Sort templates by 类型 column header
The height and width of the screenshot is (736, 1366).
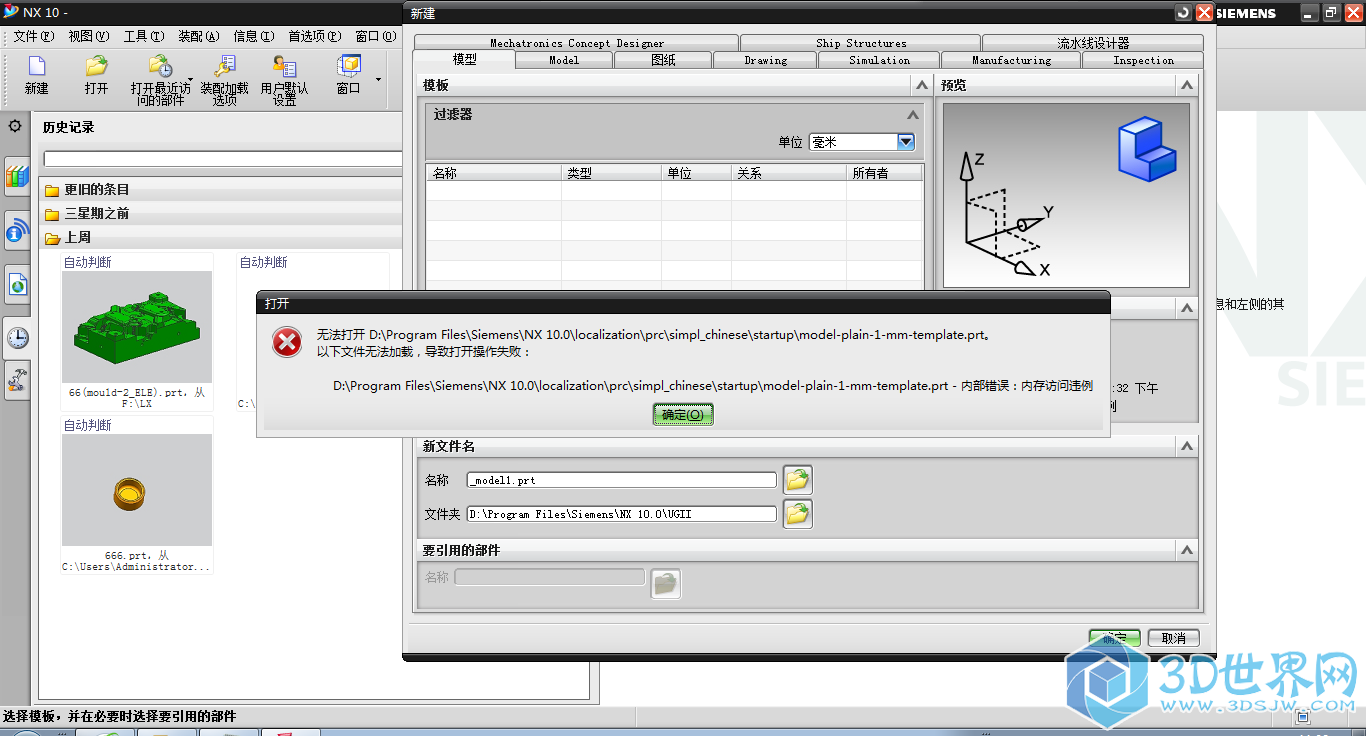pyautogui.click(x=612, y=173)
